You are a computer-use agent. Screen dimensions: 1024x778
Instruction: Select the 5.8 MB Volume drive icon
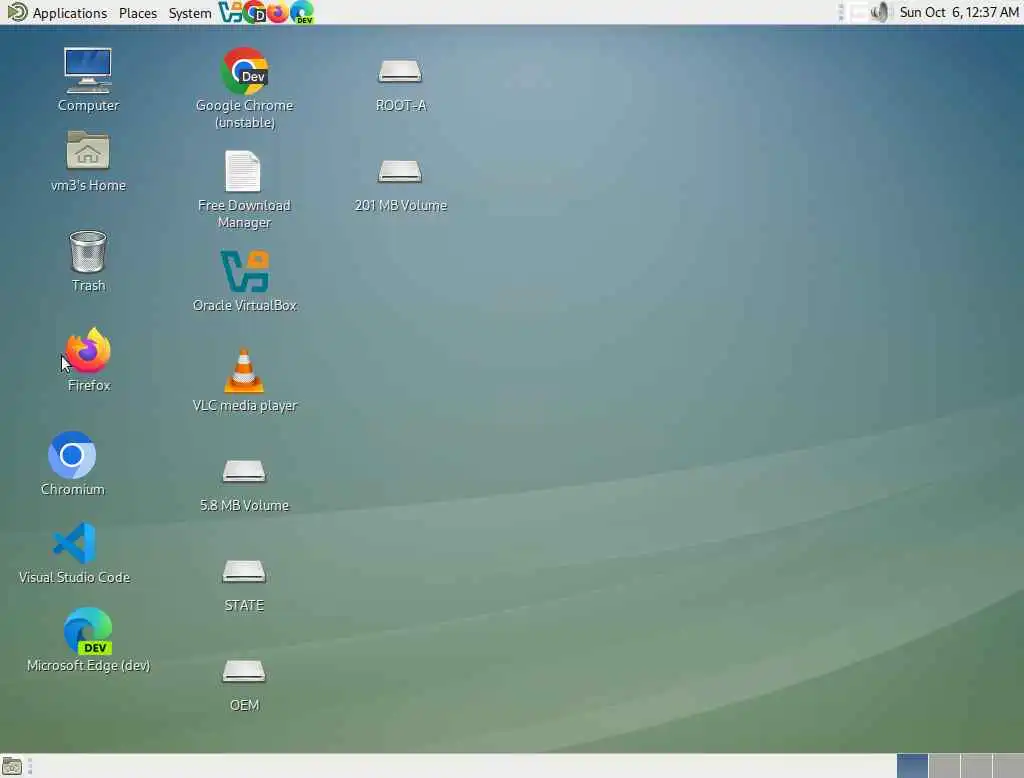(x=244, y=485)
